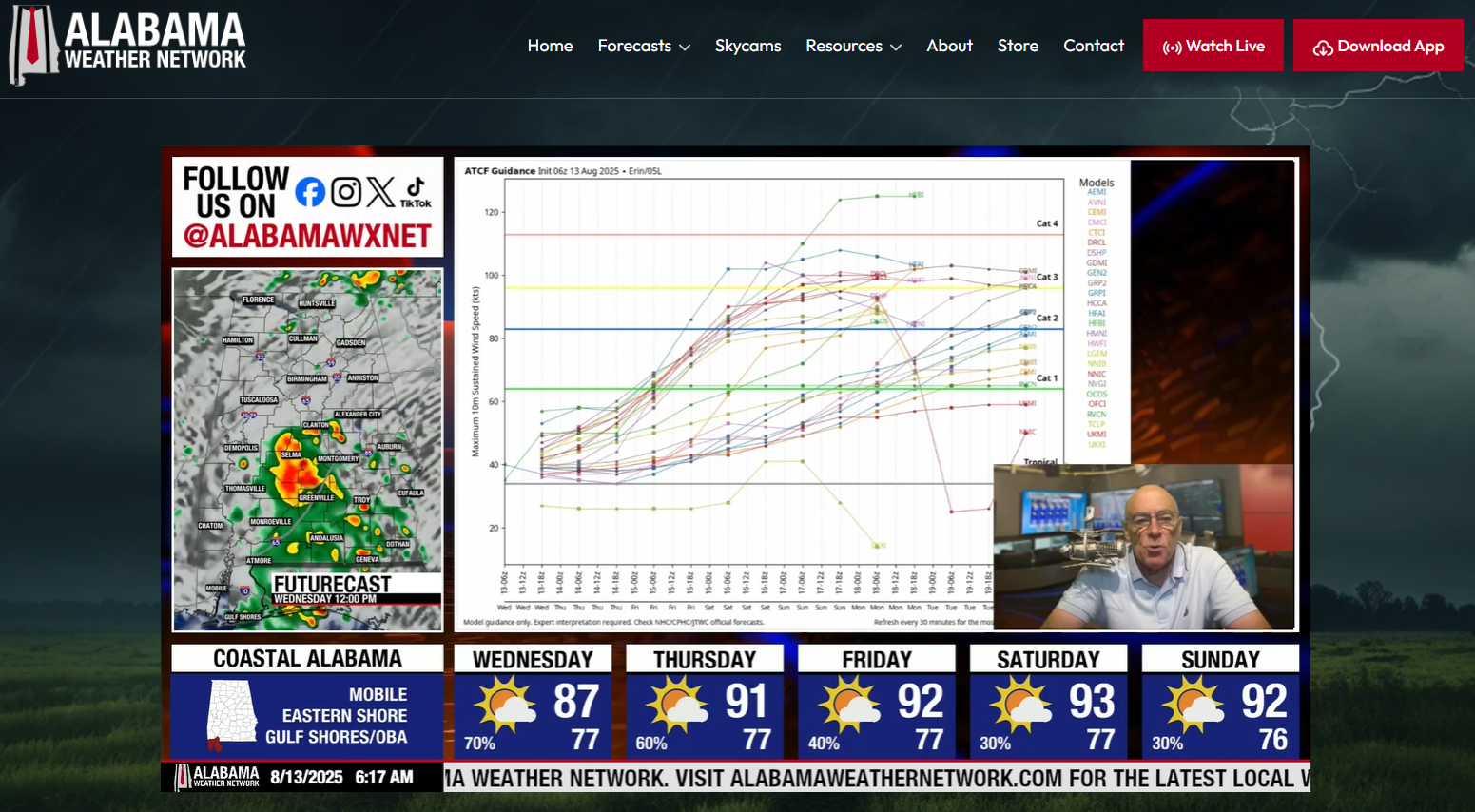The height and width of the screenshot is (812, 1475).
Task: Open the Home page
Action: 550,46
